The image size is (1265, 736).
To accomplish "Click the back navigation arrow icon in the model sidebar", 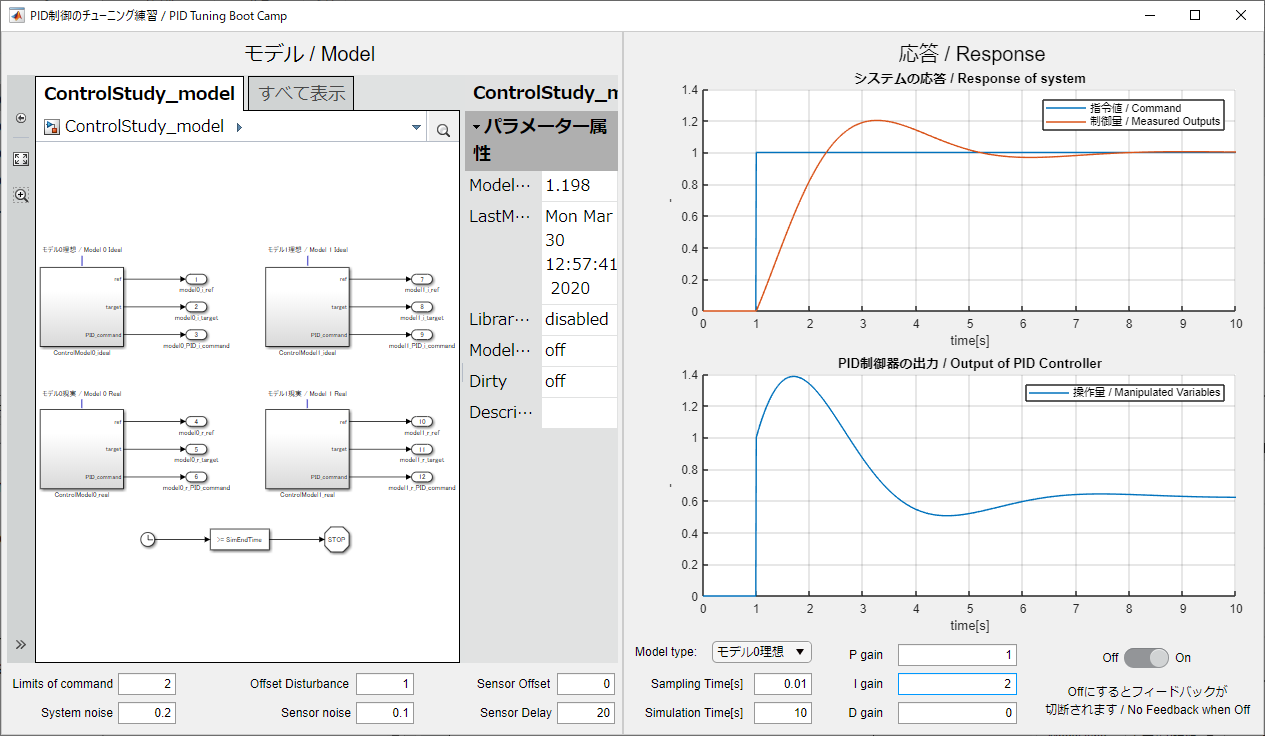I will point(21,118).
